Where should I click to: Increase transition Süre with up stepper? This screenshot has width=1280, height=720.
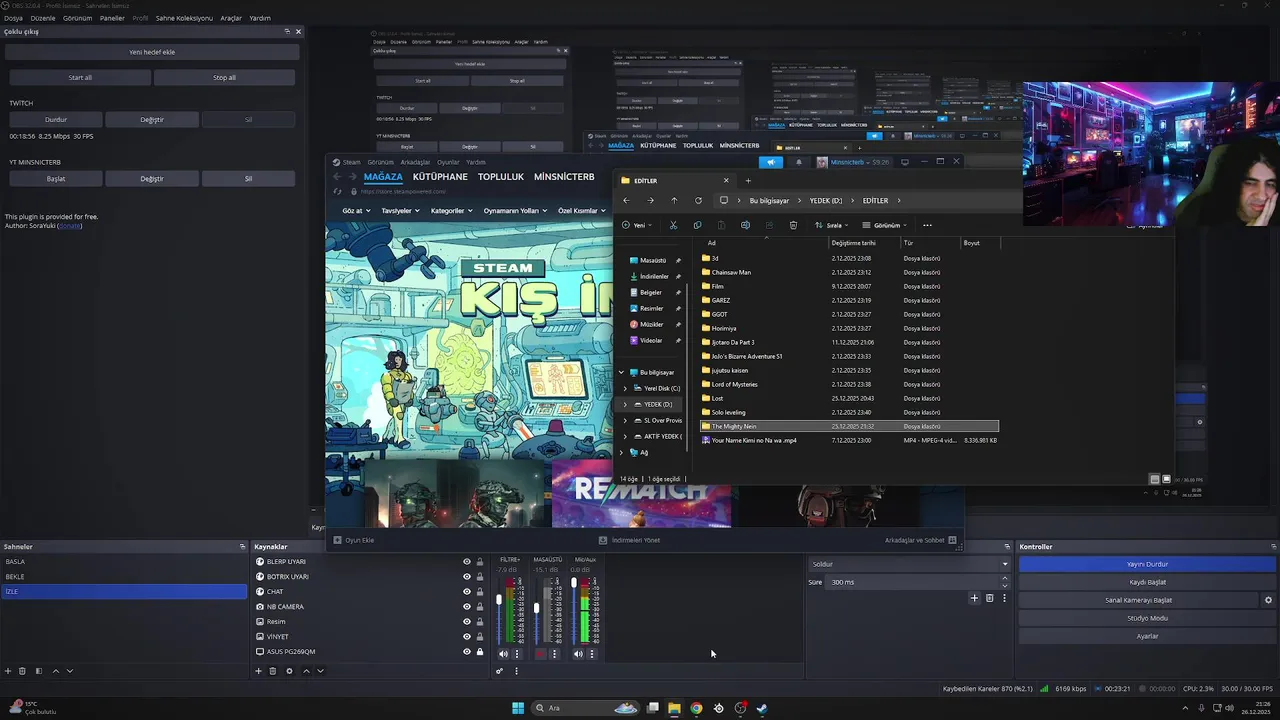(x=1006, y=579)
